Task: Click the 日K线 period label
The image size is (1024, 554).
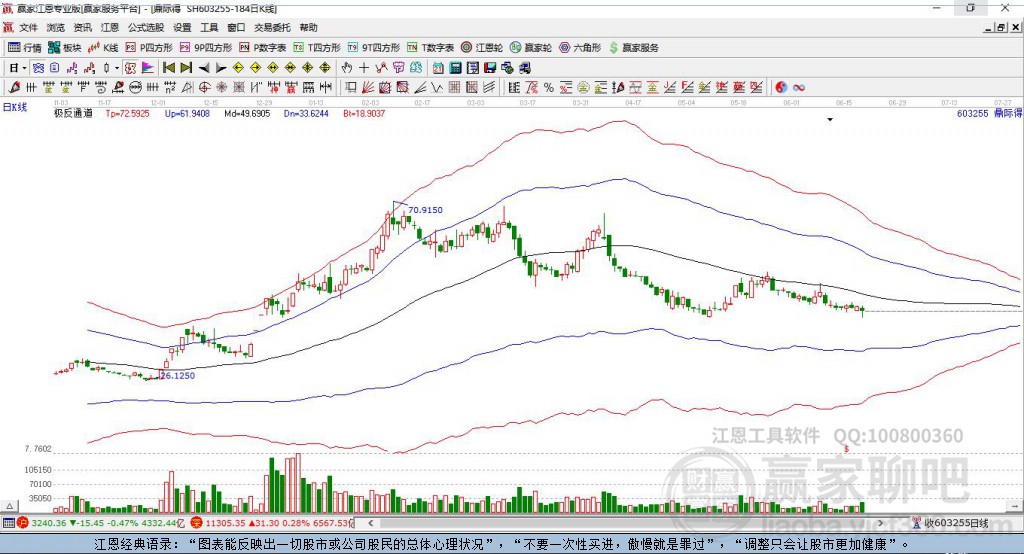Action: point(15,107)
